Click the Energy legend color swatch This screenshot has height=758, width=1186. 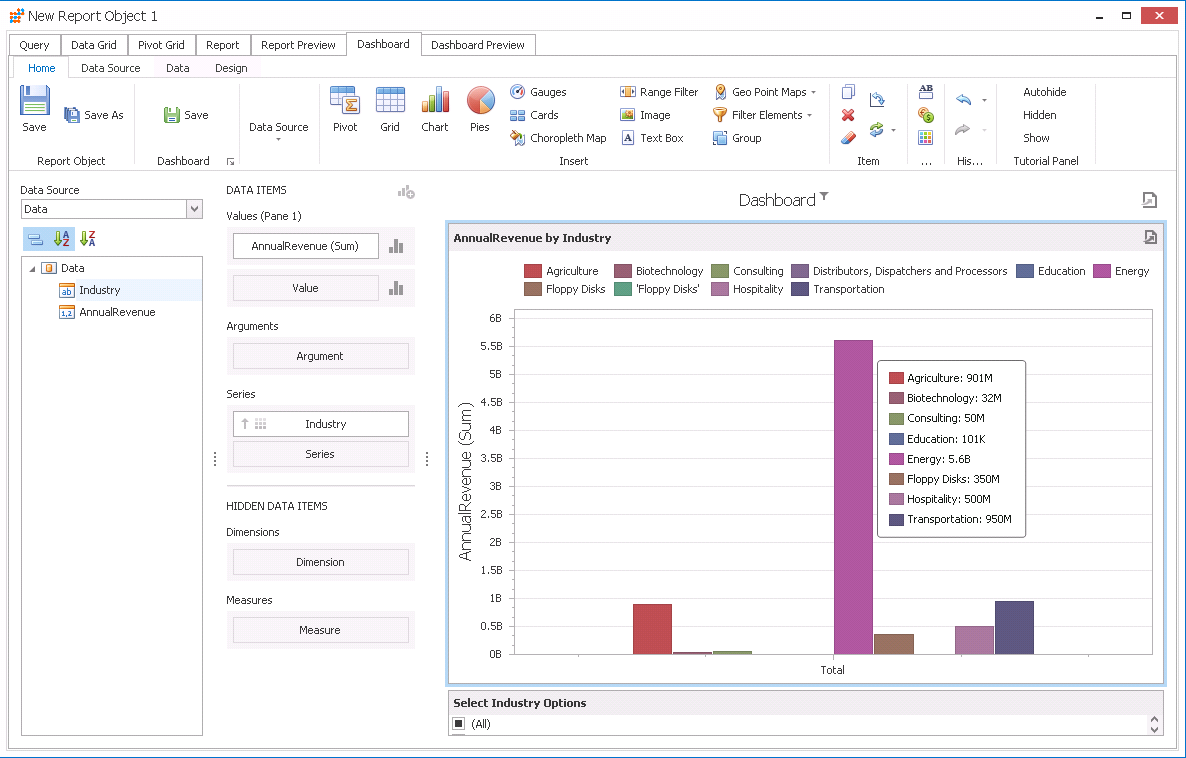click(1102, 271)
